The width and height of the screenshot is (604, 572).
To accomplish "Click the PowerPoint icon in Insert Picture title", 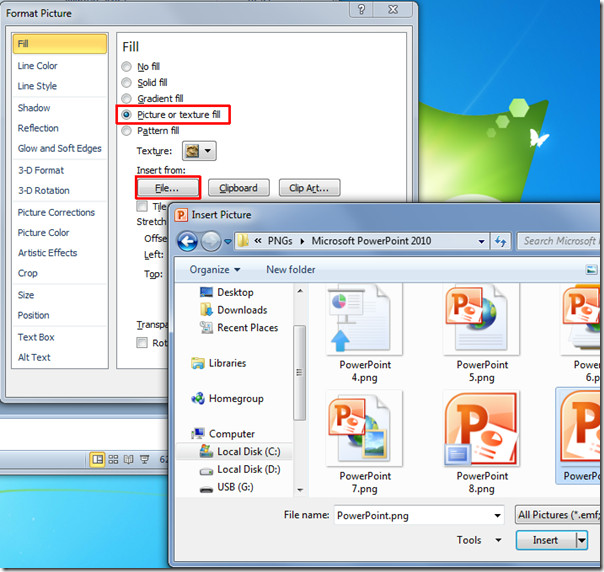I will (x=181, y=215).
